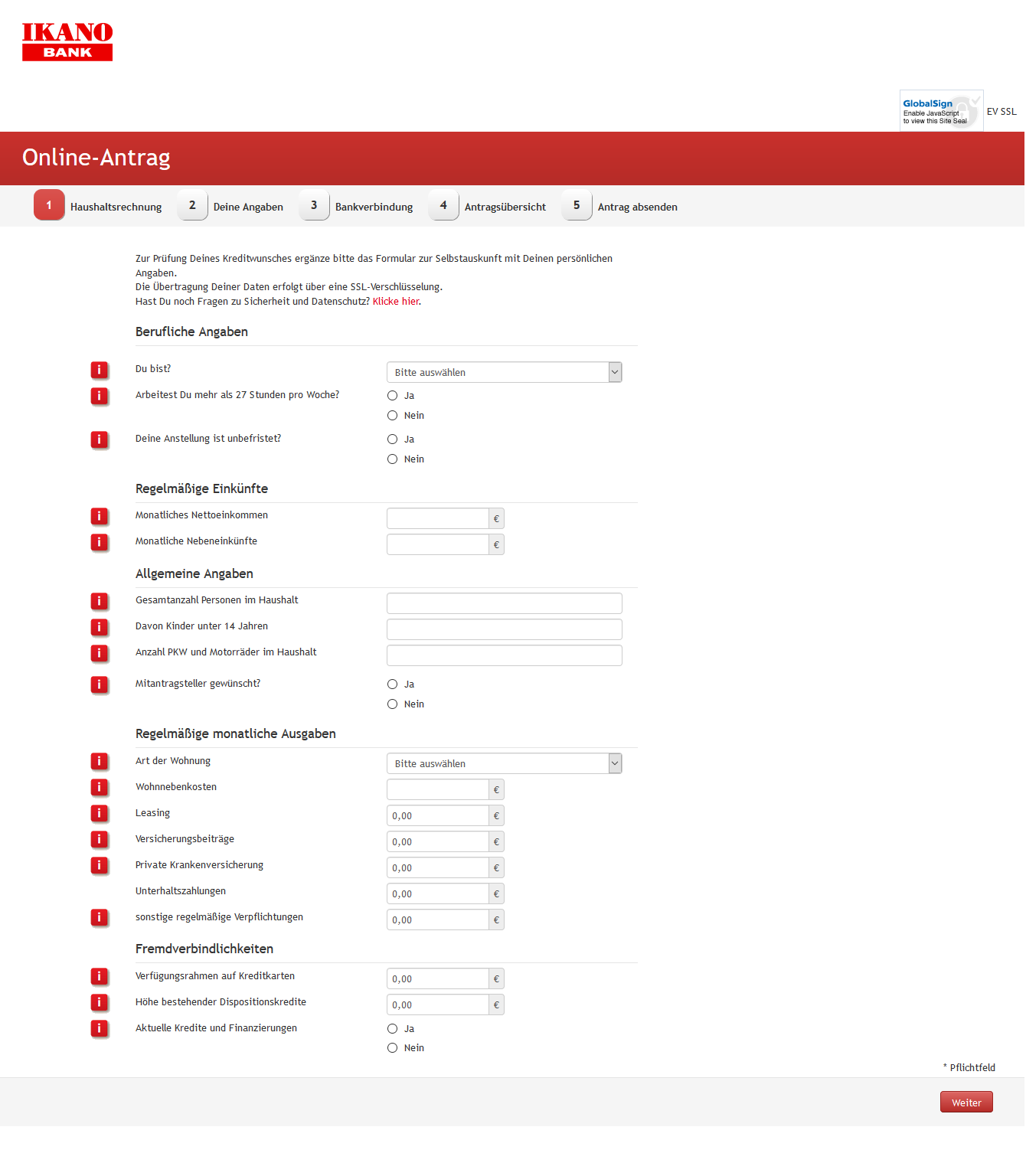Viewport: 1026px width, 1176px height.
Task: Pick Ja for Aktuelle Kredite und Finanzierungen
Action: pyautogui.click(x=392, y=1029)
